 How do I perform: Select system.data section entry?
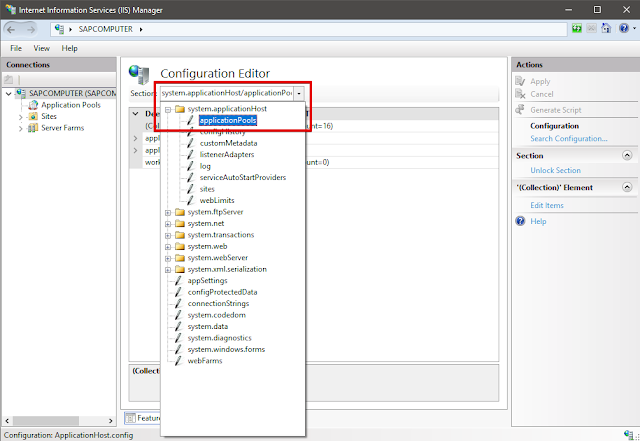pyautogui.click(x=208, y=326)
